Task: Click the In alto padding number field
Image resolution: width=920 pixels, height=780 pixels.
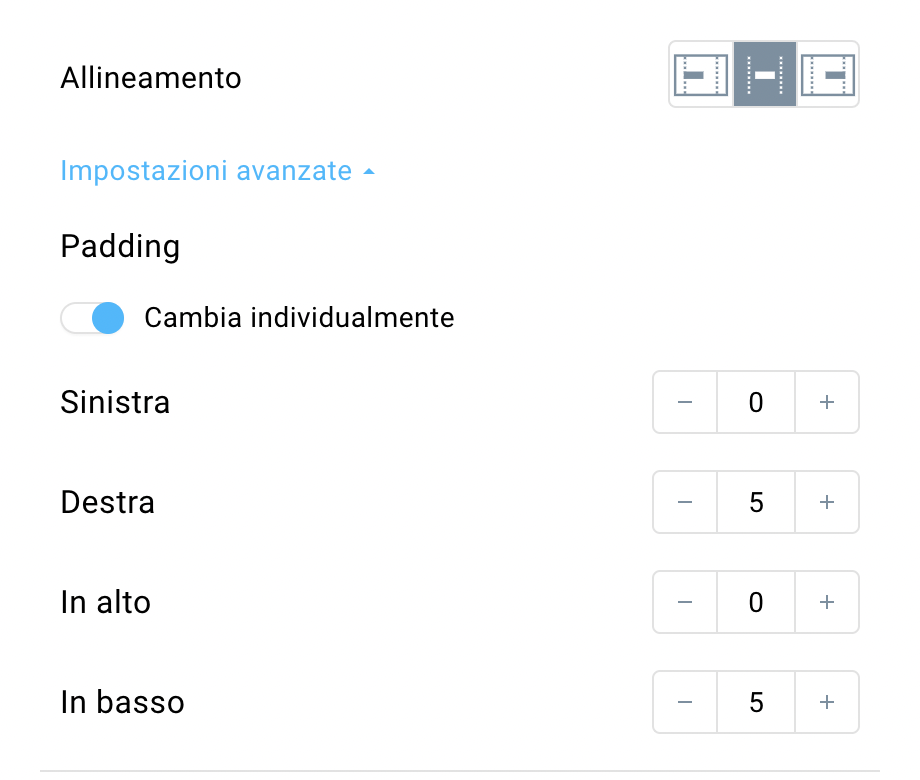Action: pos(756,602)
